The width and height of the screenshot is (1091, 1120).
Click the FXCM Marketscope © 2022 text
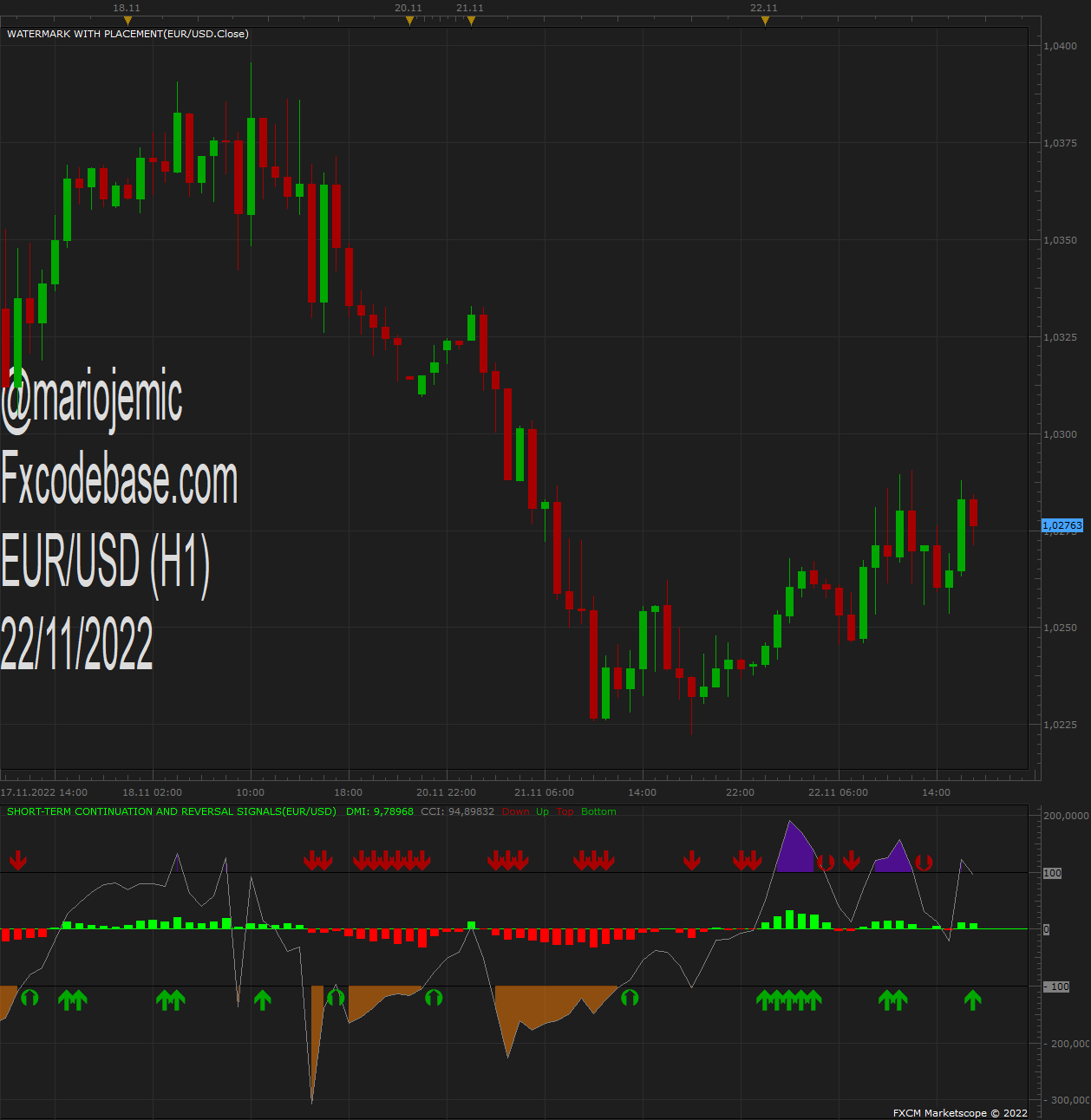point(960,1113)
